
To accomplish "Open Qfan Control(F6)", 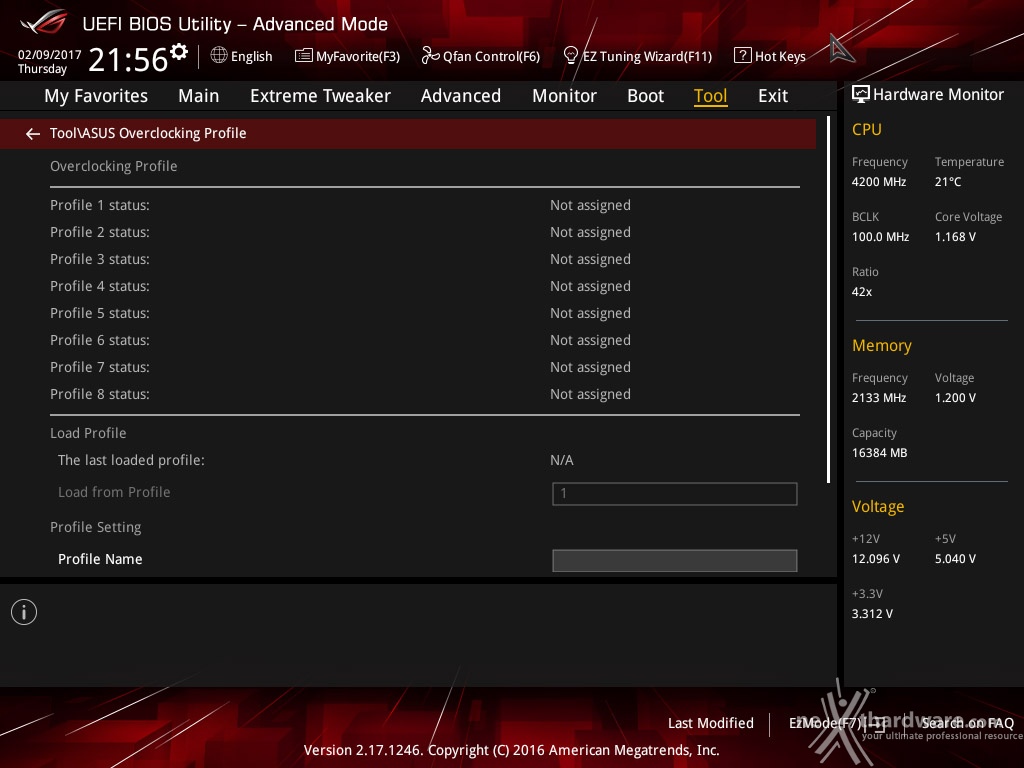I will tap(491, 57).
